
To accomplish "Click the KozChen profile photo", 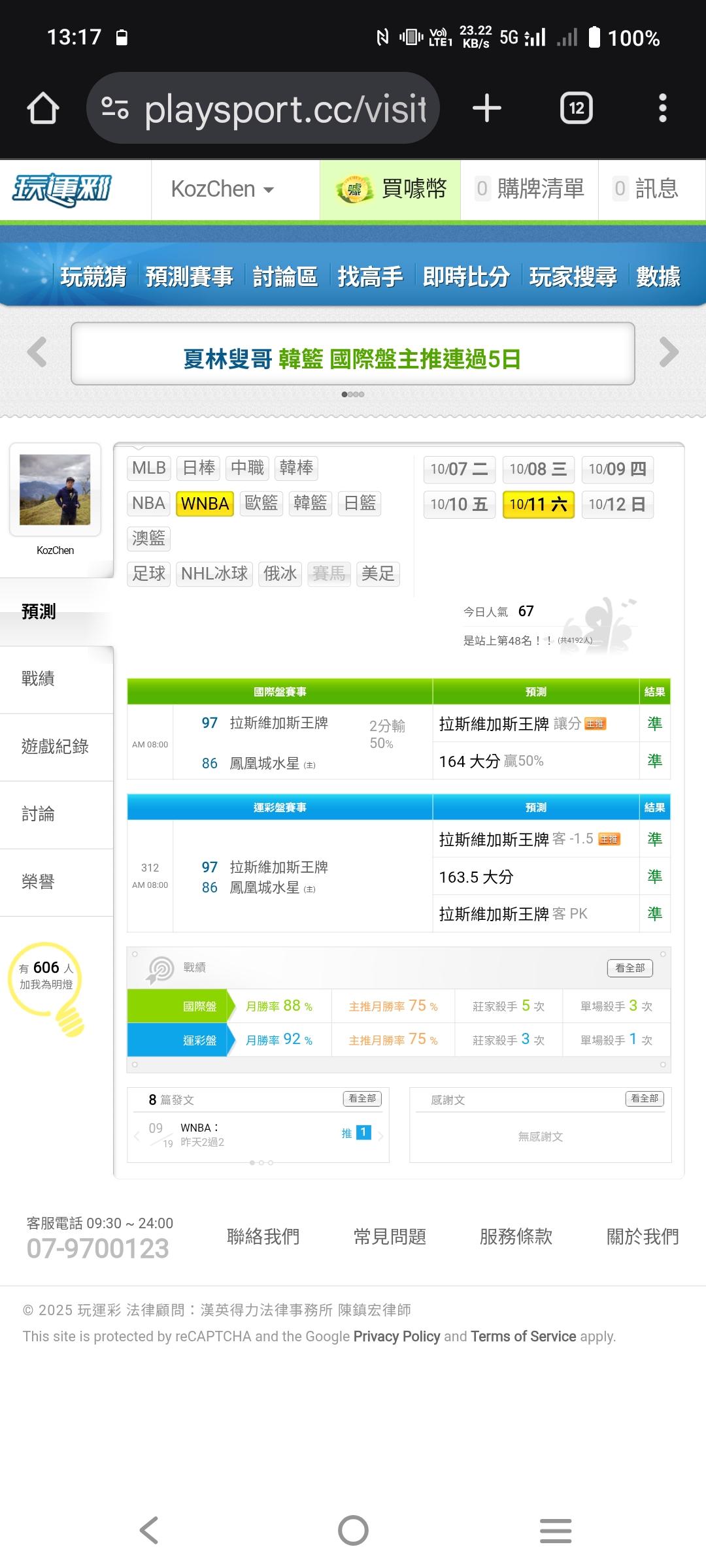I will [55, 489].
